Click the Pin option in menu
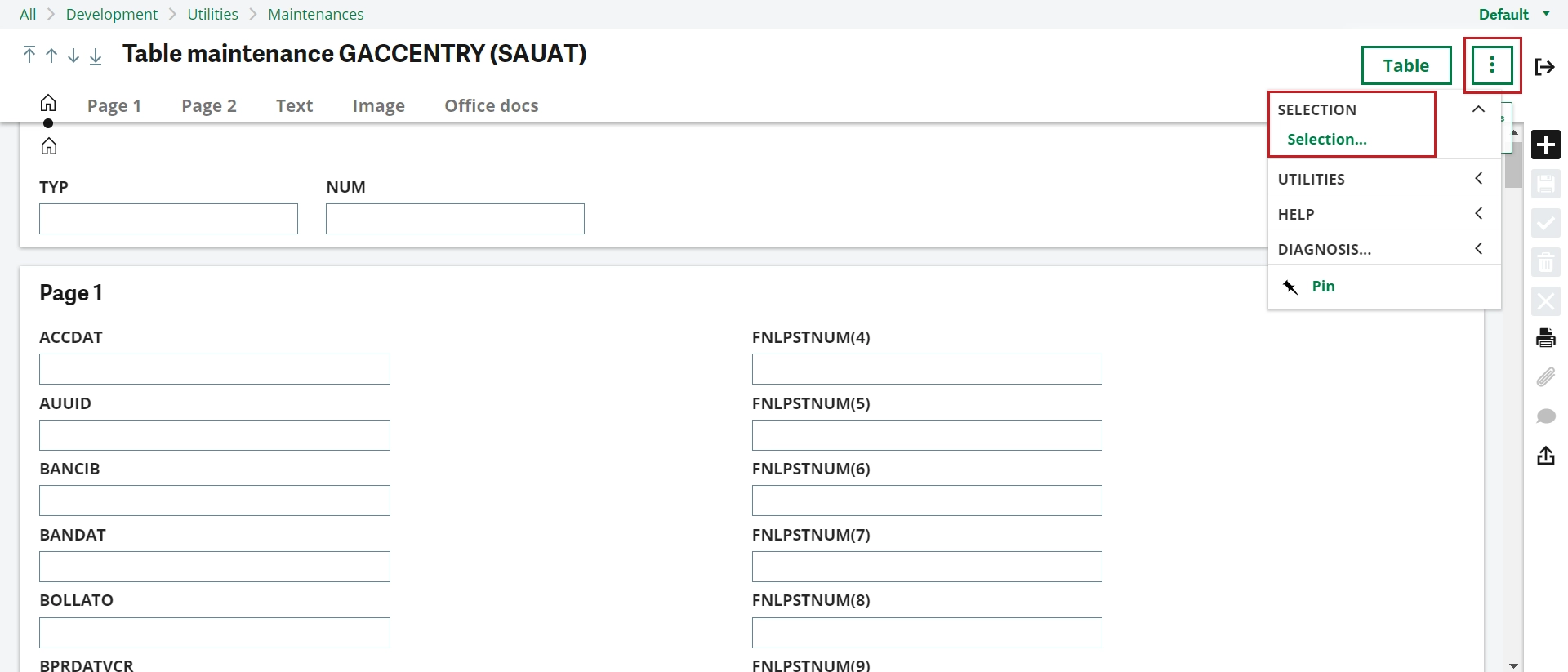Image resolution: width=1568 pixels, height=672 pixels. tap(1323, 286)
